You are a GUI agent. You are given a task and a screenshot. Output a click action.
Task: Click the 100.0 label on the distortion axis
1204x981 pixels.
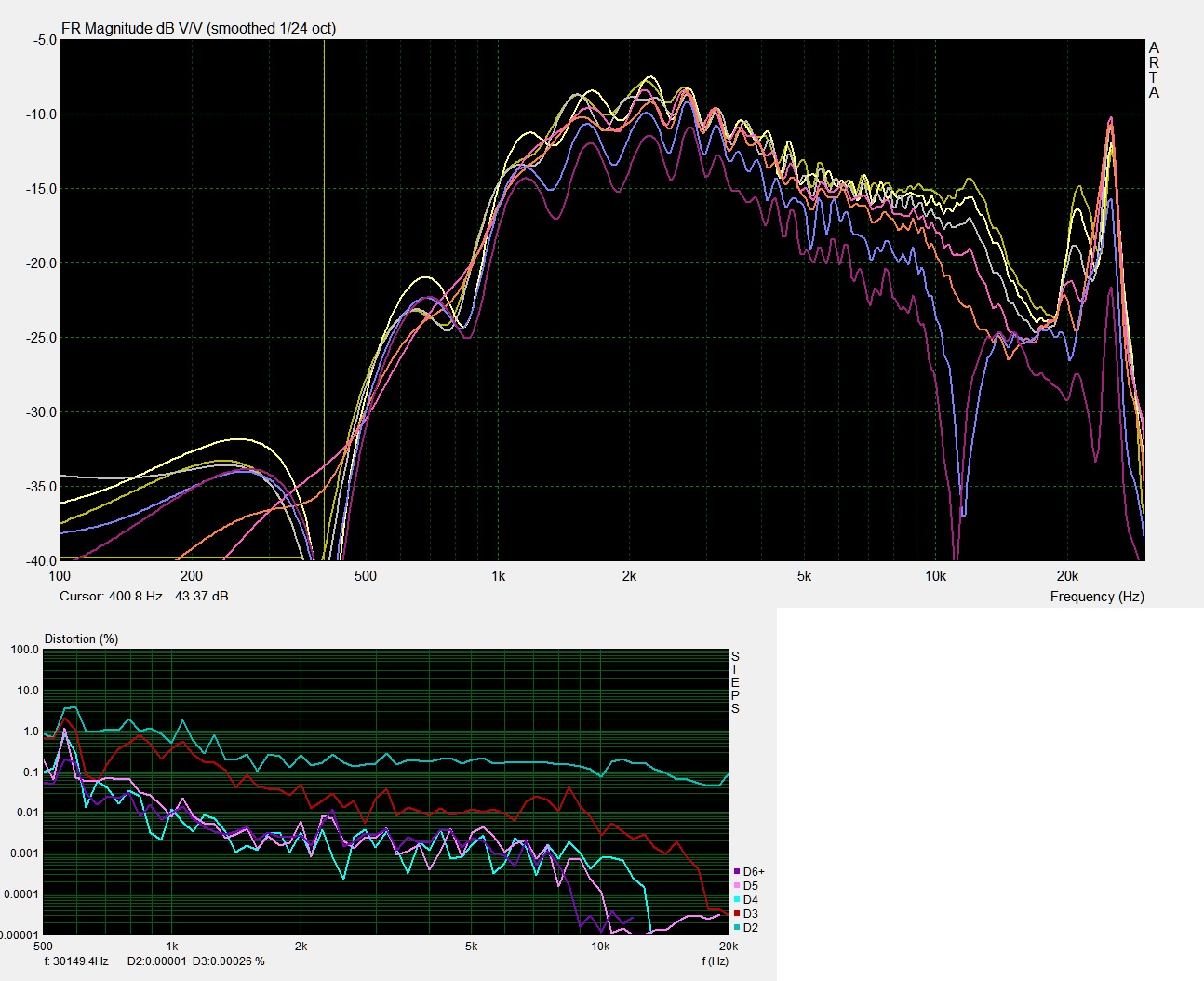[25, 650]
